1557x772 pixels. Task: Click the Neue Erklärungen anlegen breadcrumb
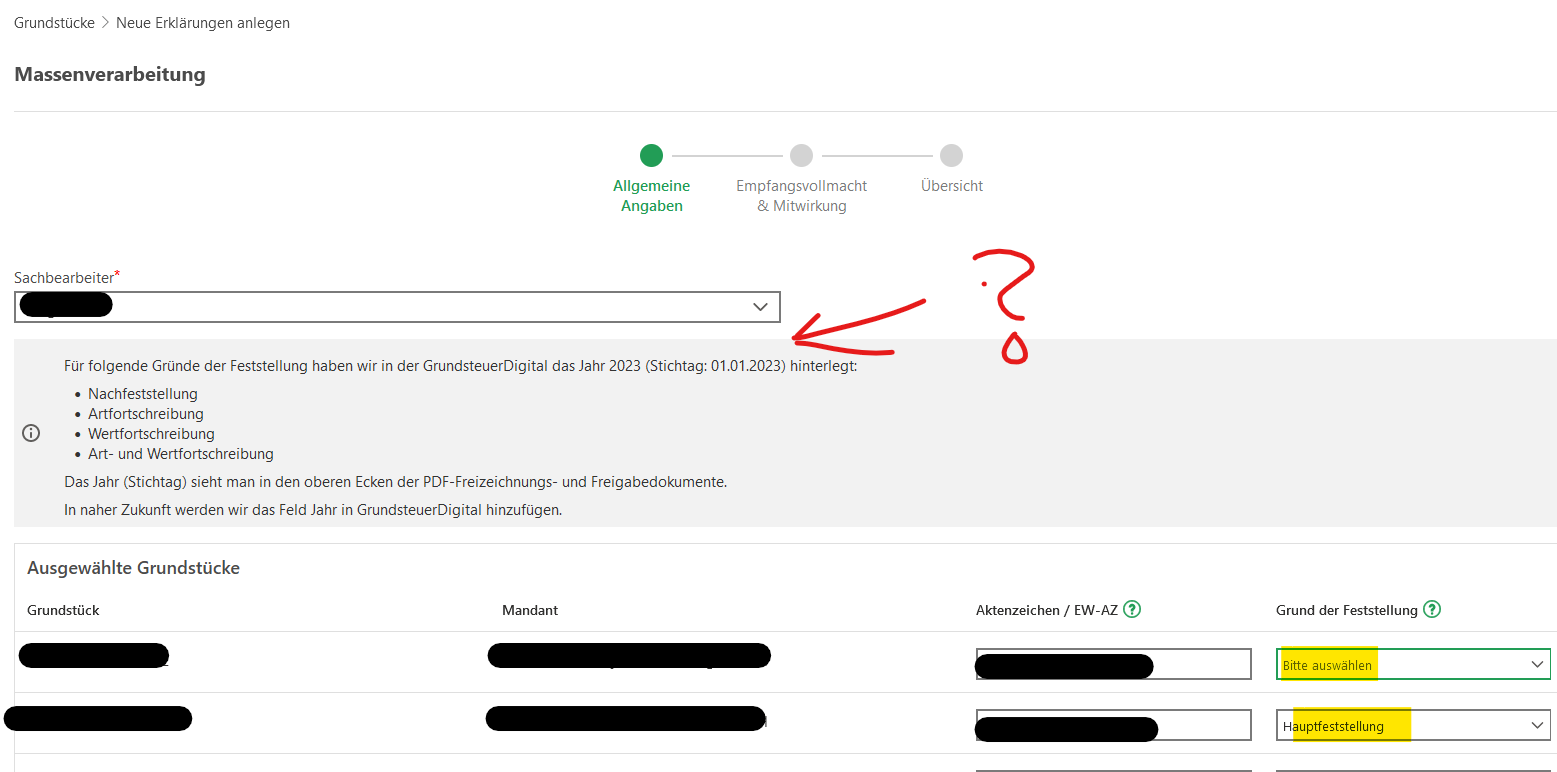click(x=203, y=22)
